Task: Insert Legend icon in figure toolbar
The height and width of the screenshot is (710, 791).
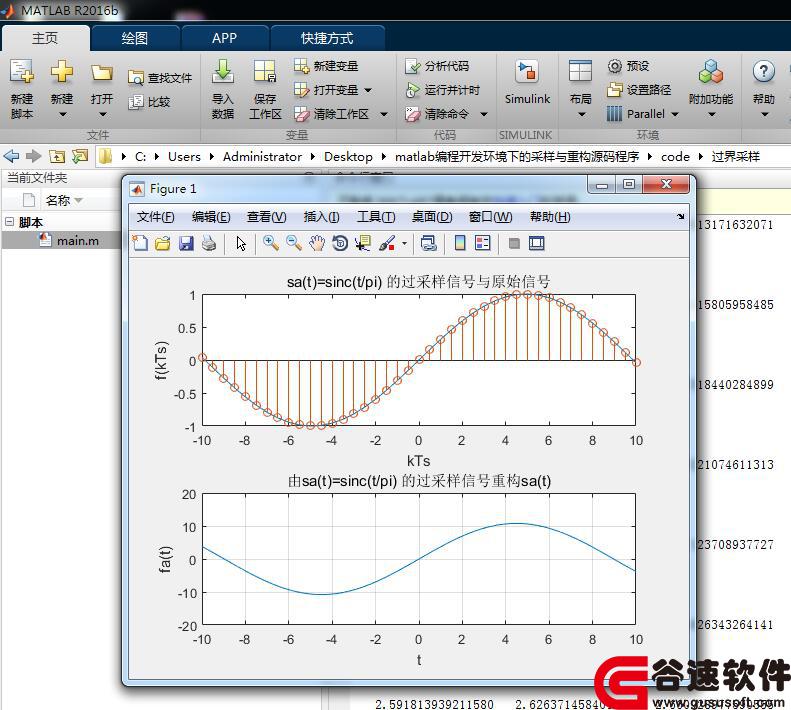Action: coord(482,243)
